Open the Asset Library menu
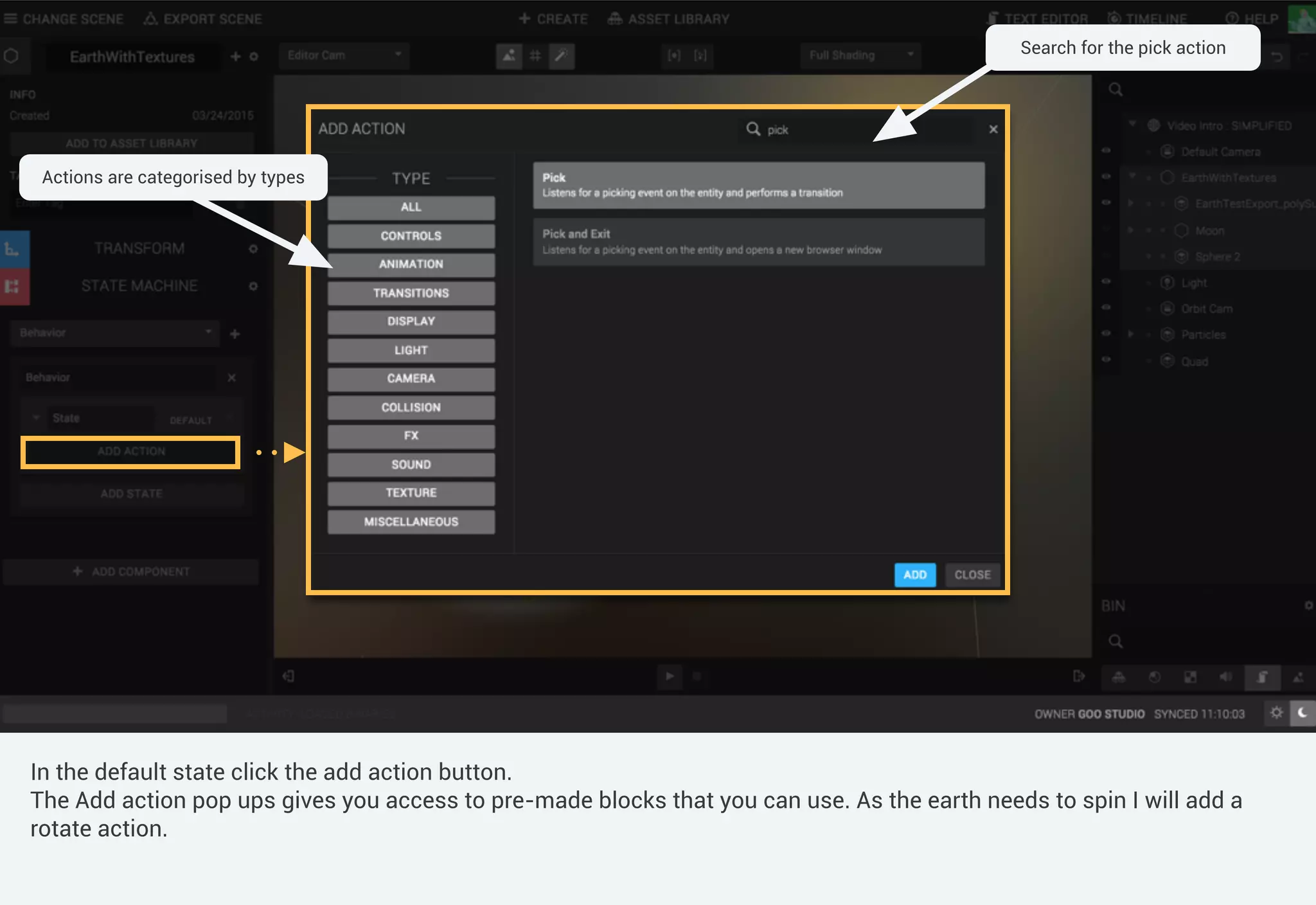Image resolution: width=1316 pixels, height=905 pixels. click(x=669, y=19)
